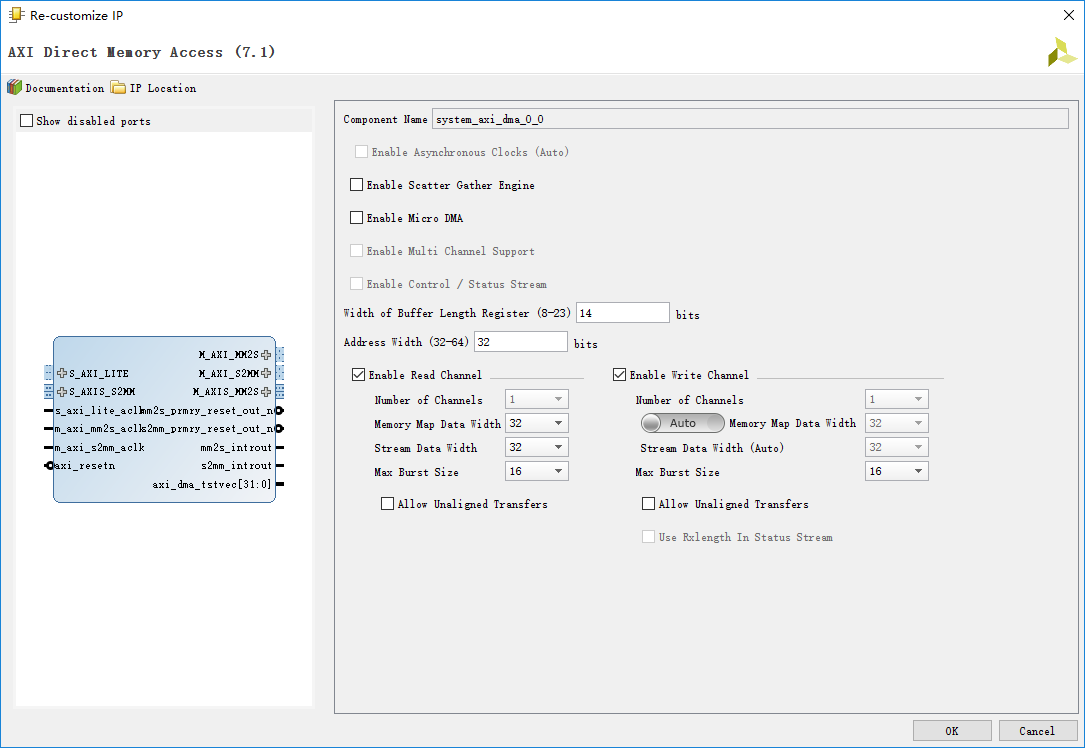Tick the Enable Micro DMA checkbox
The height and width of the screenshot is (748, 1085).
(x=356, y=218)
